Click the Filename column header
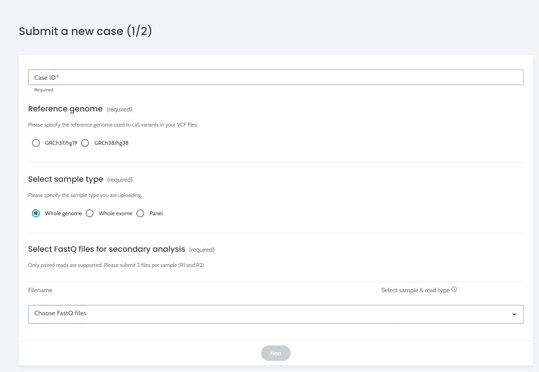This screenshot has width=539, height=372. tap(40, 290)
